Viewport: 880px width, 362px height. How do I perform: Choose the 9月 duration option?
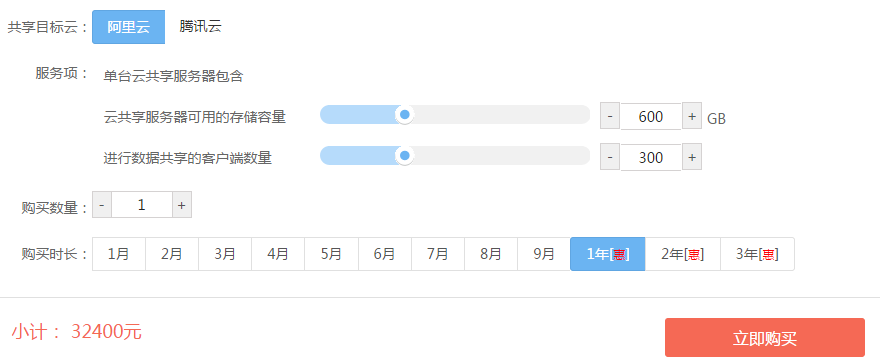pos(544,254)
